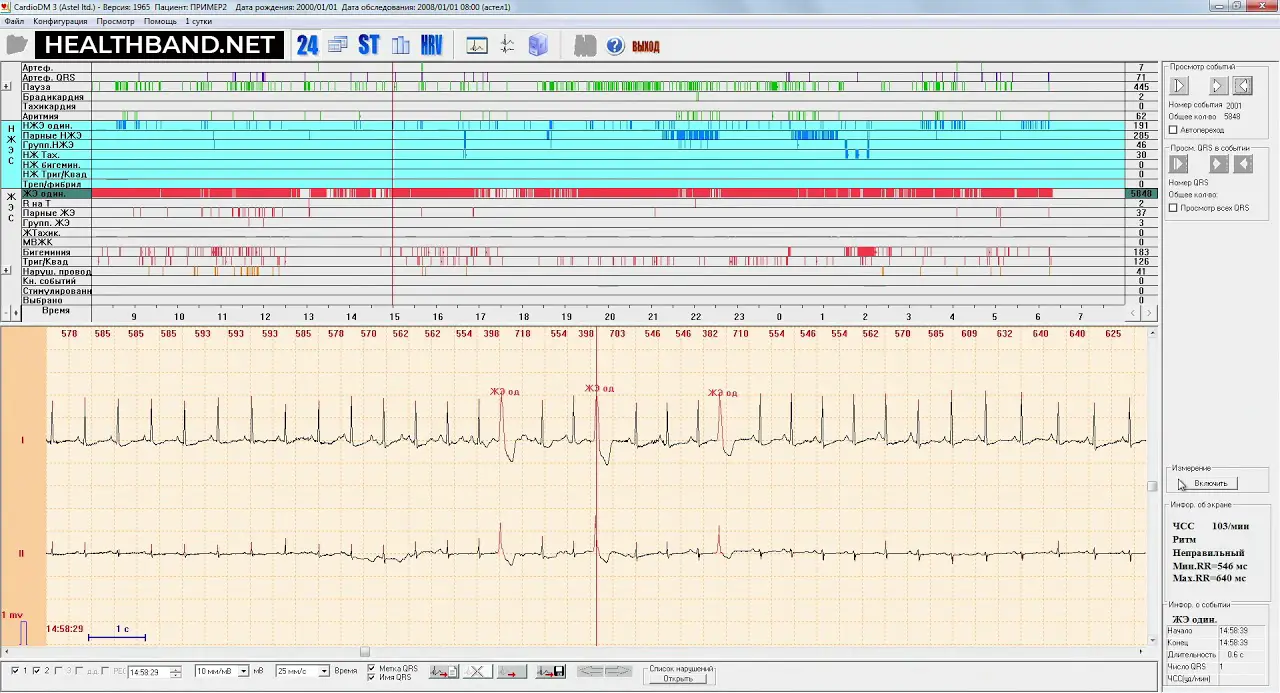Toggle the Метка QRS checkbox
Screen dimensions: 1280x693
(x=372, y=668)
